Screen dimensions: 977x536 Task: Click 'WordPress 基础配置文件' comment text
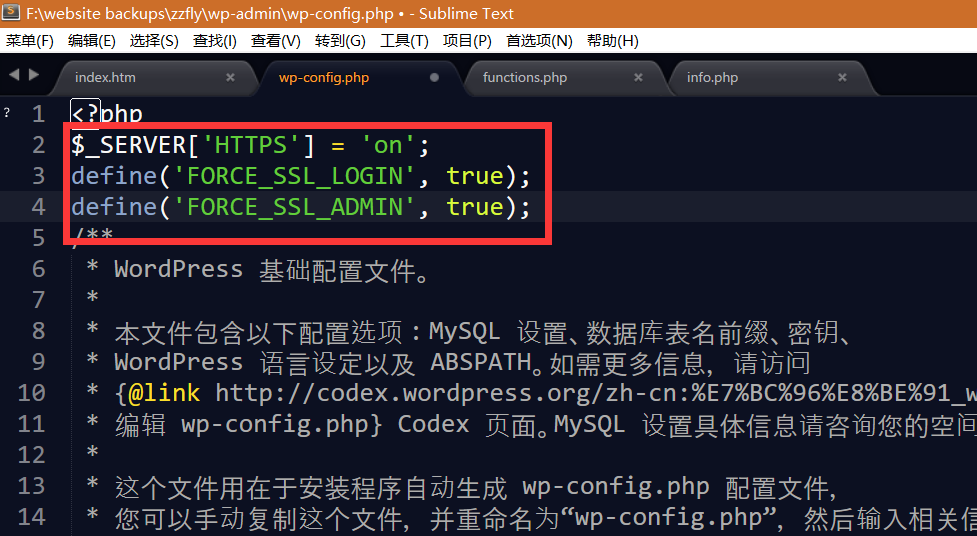tap(265, 270)
